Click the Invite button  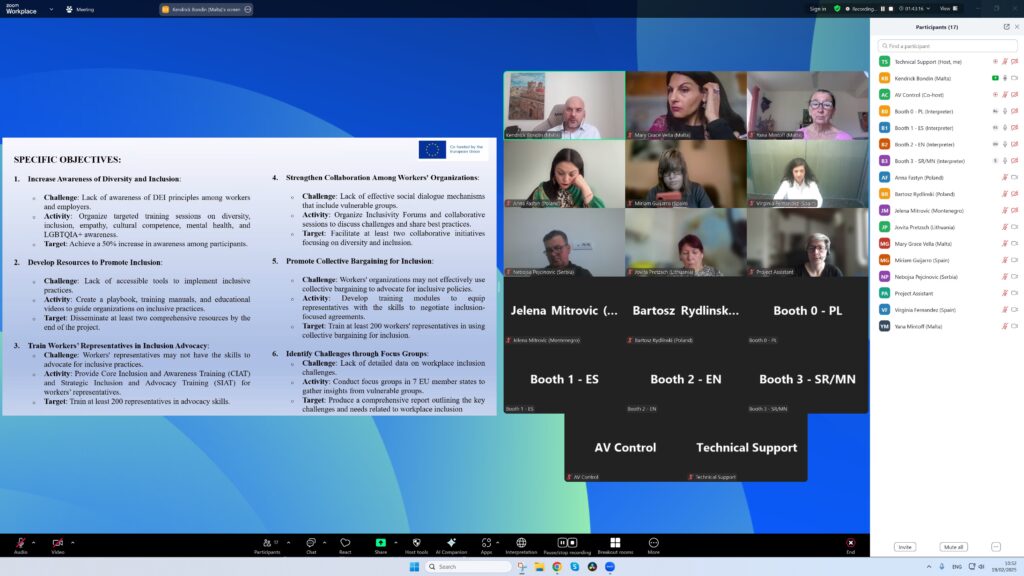904,547
